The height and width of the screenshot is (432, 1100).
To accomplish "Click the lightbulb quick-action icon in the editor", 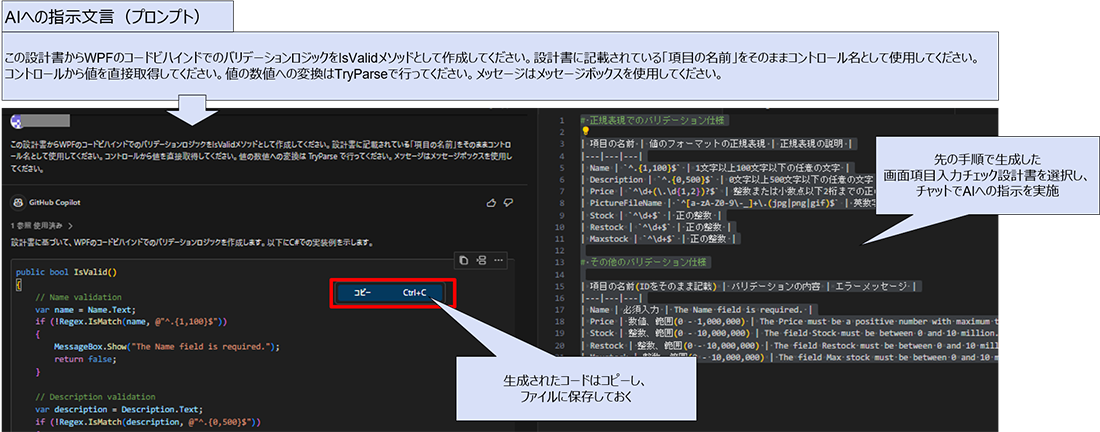I will [x=584, y=130].
